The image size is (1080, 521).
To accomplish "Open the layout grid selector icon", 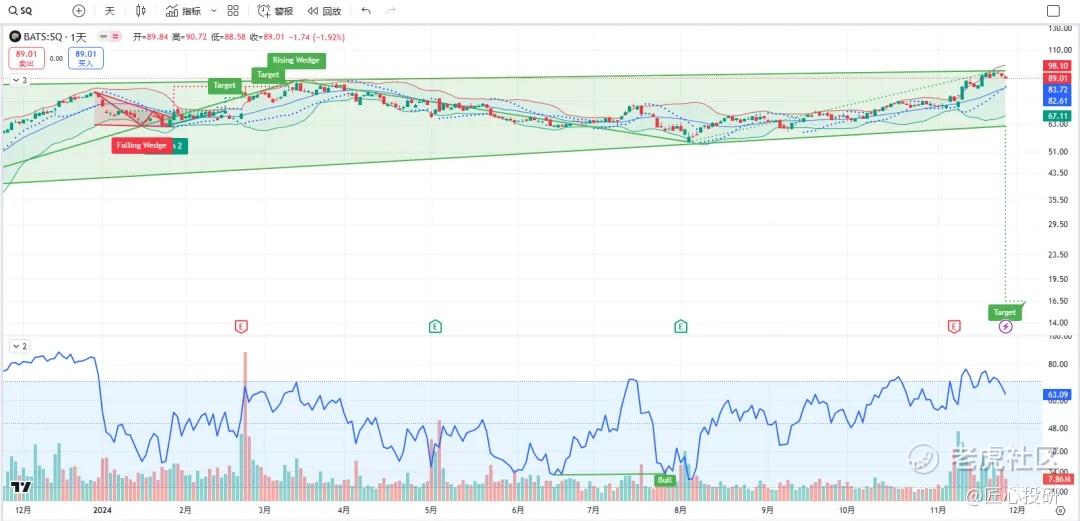I will 233,11.
